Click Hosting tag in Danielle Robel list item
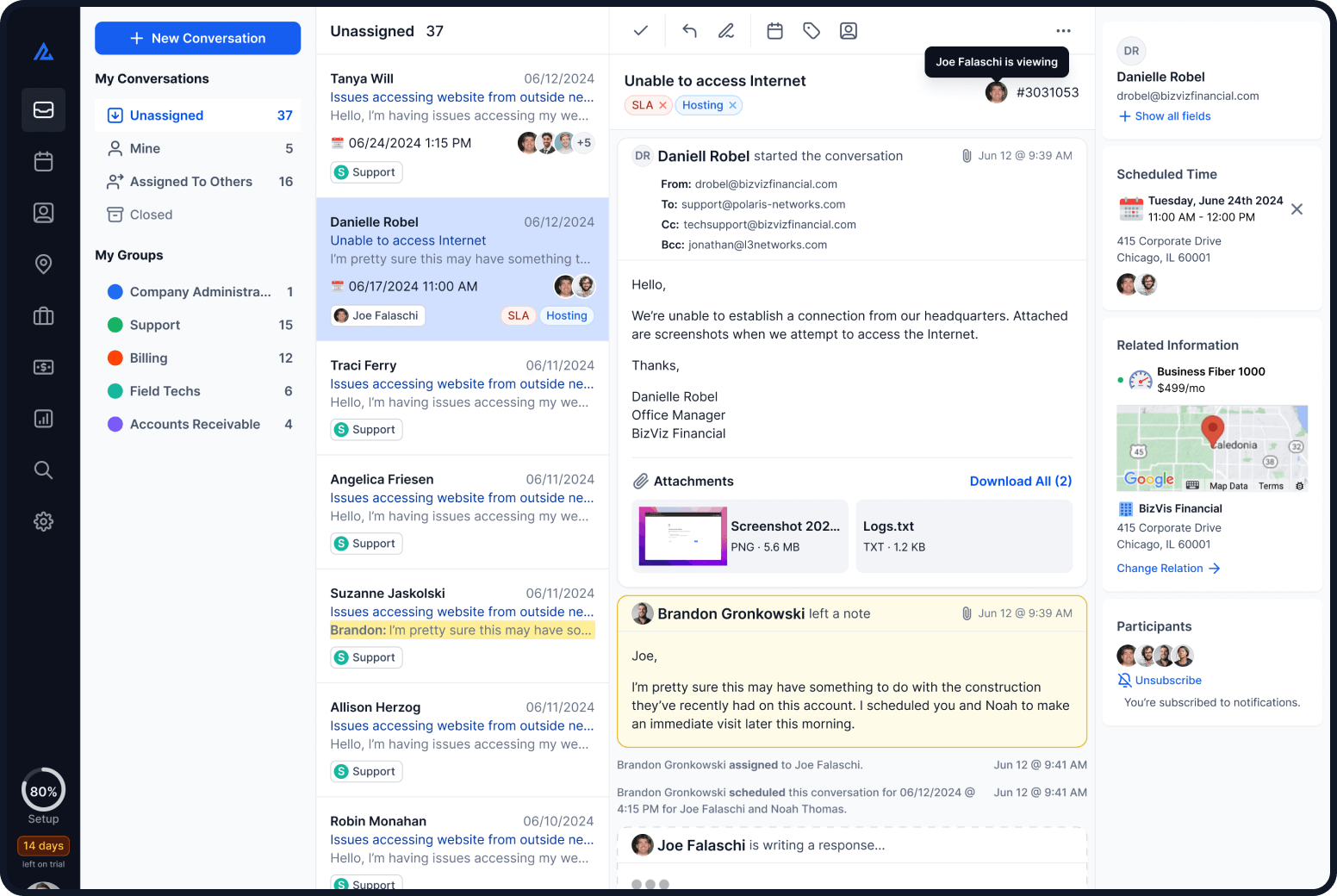This screenshot has height=896, width=1337. pos(567,315)
